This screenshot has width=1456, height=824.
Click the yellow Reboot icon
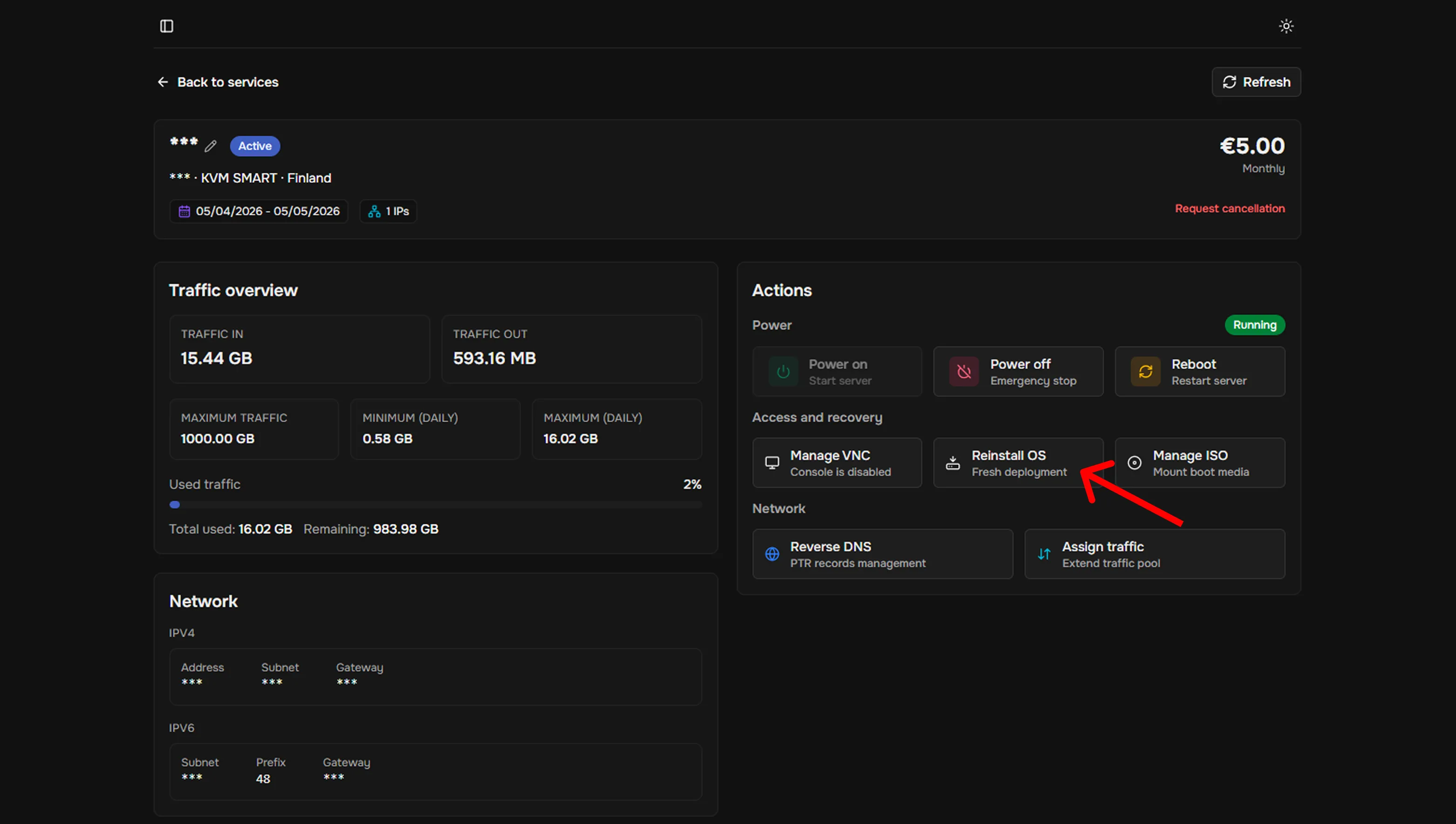click(x=1146, y=372)
